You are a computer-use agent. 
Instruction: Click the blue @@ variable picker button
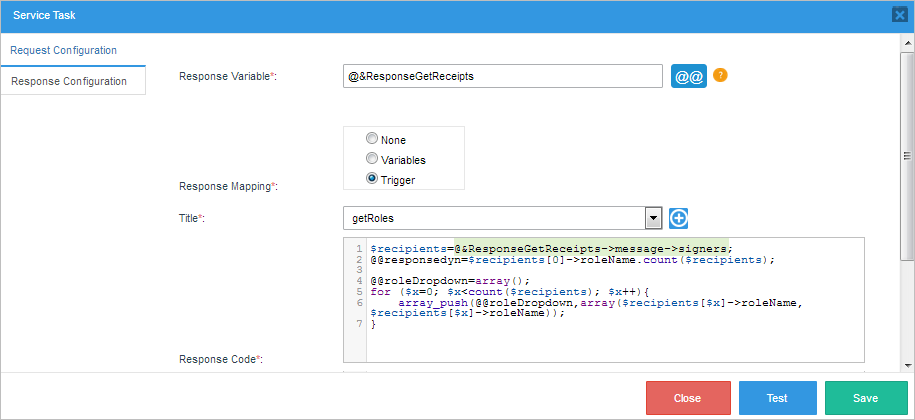tap(689, 76)
